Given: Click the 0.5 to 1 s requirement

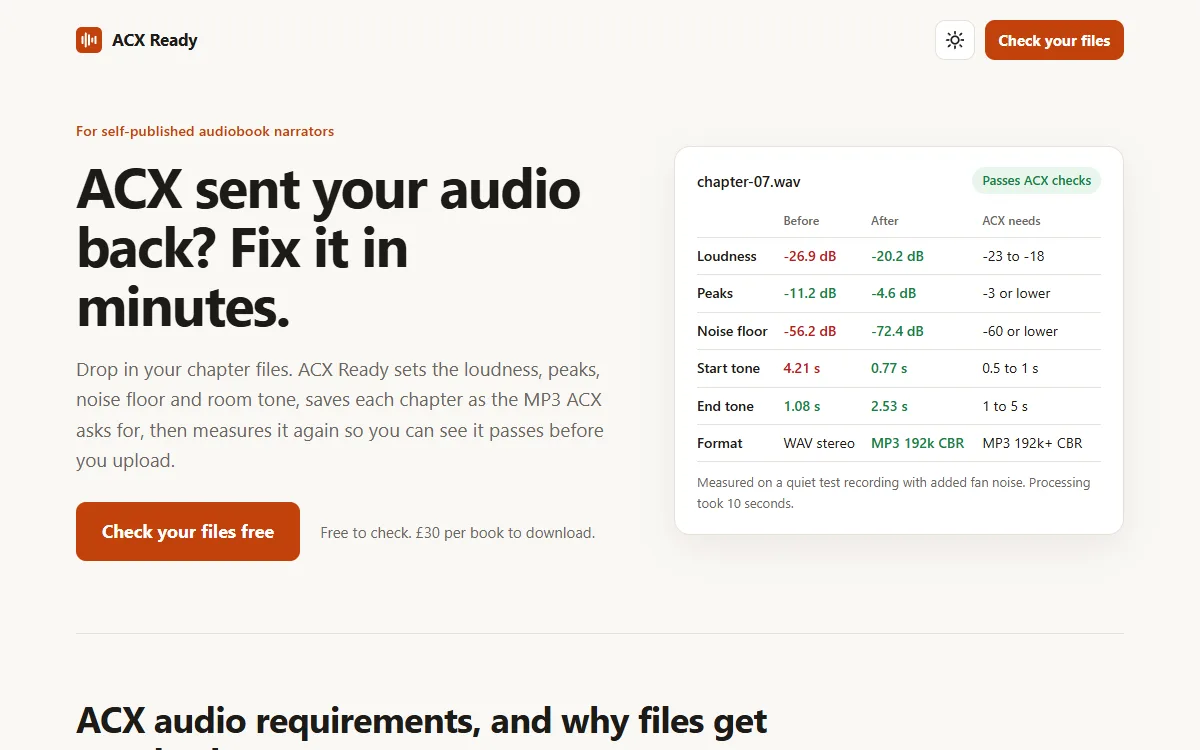Looking at the screenshot, I should (1010, 368).
